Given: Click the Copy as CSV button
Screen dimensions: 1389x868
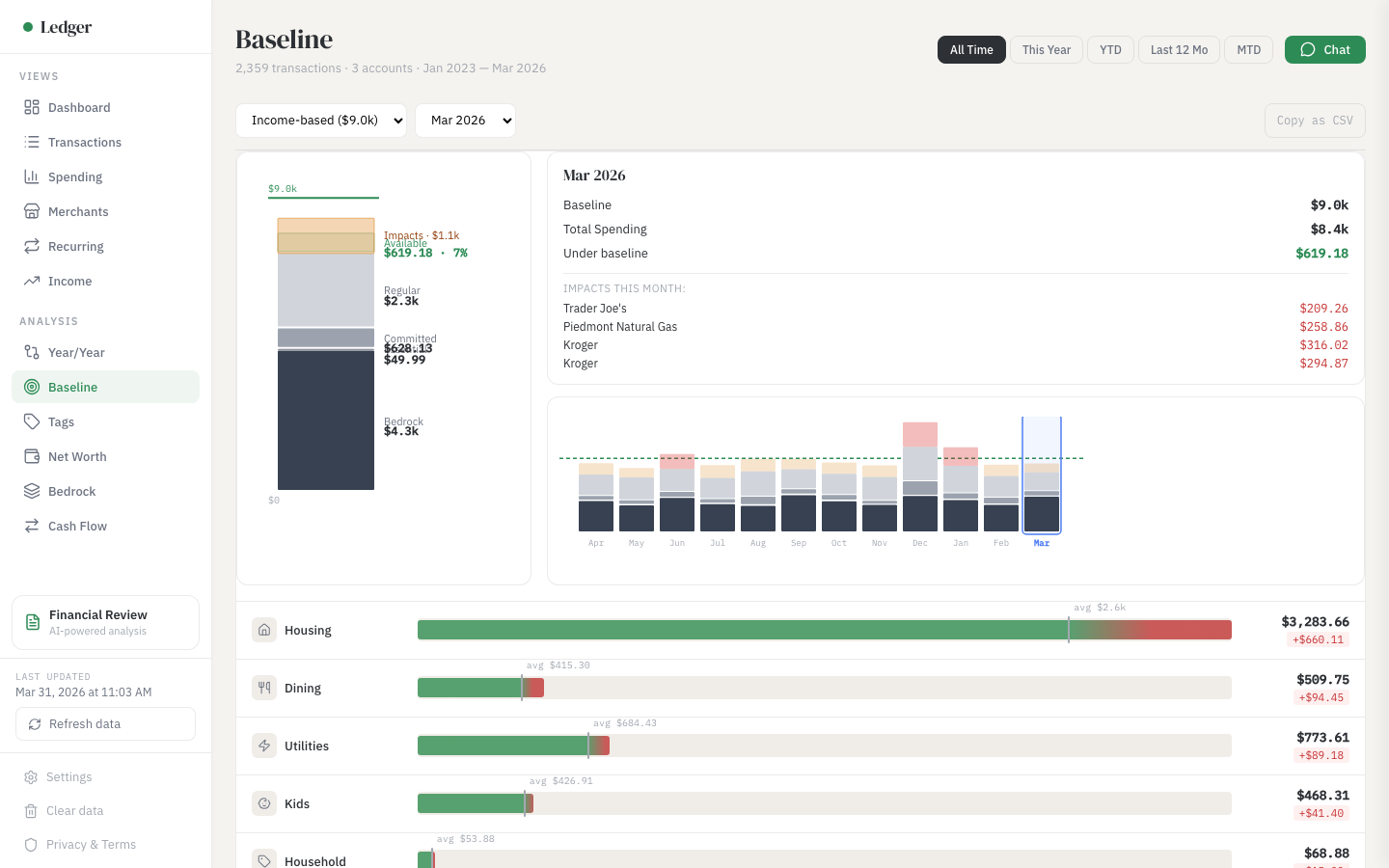Looking at the screenshot, I should pos(1314,120).
